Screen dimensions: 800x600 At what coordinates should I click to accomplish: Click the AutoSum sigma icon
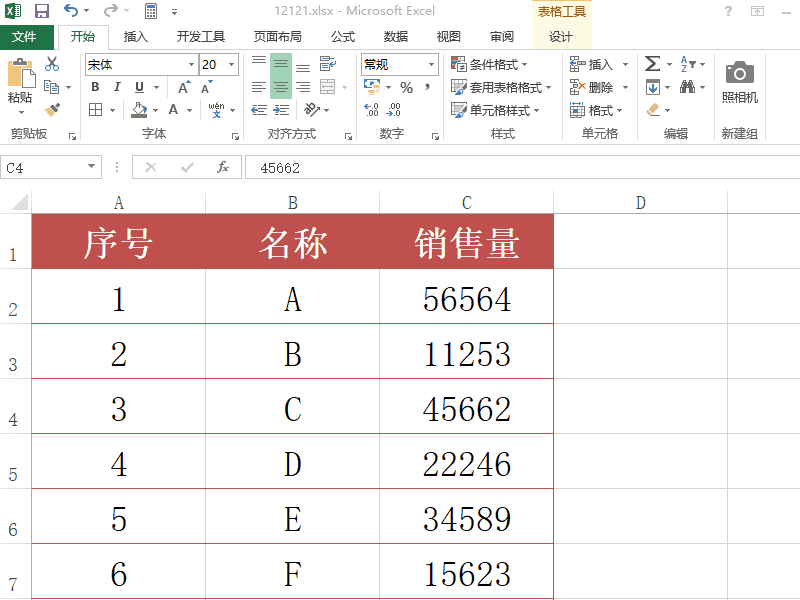[651, 63]
